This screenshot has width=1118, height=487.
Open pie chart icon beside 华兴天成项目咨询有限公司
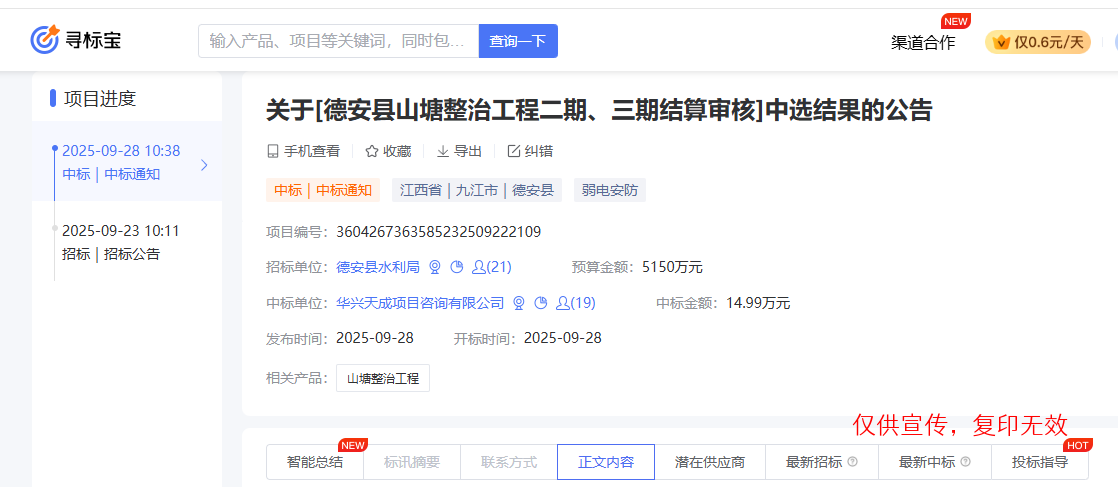coord(541,303)
